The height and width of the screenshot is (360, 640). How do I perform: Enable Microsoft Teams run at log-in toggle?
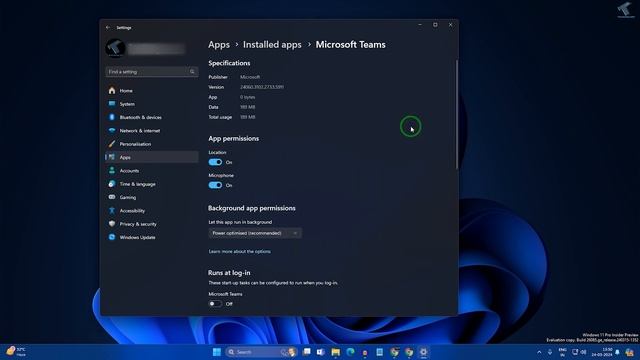tap(215, 304)
